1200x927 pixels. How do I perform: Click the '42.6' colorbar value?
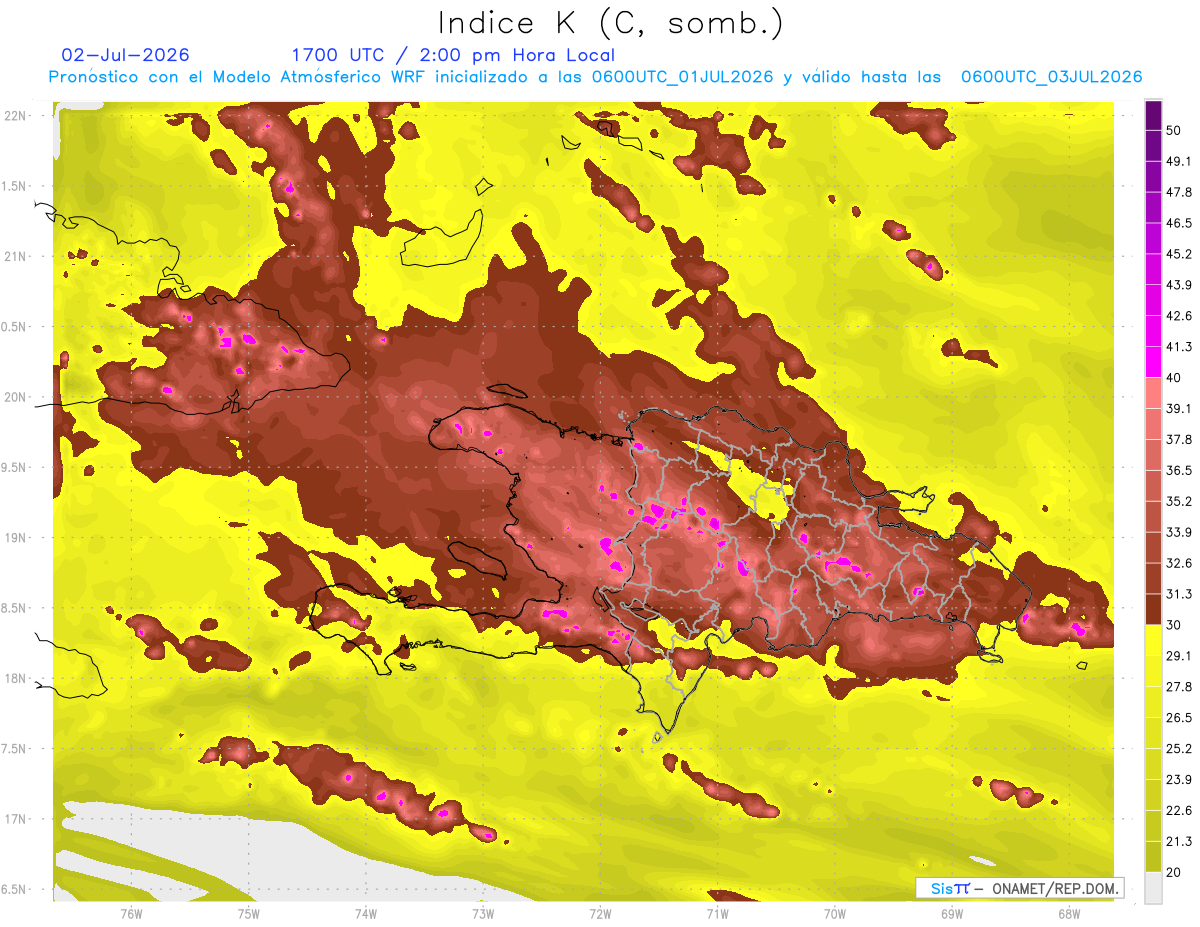(x=1179, y=316)
